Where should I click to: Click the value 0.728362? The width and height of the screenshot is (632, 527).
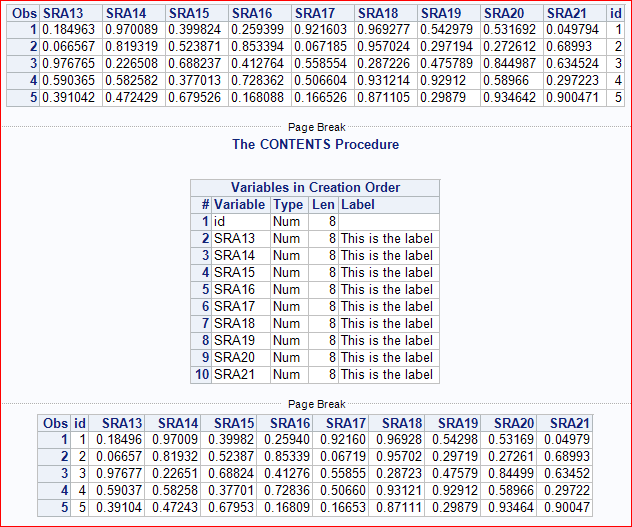[258, 81]
